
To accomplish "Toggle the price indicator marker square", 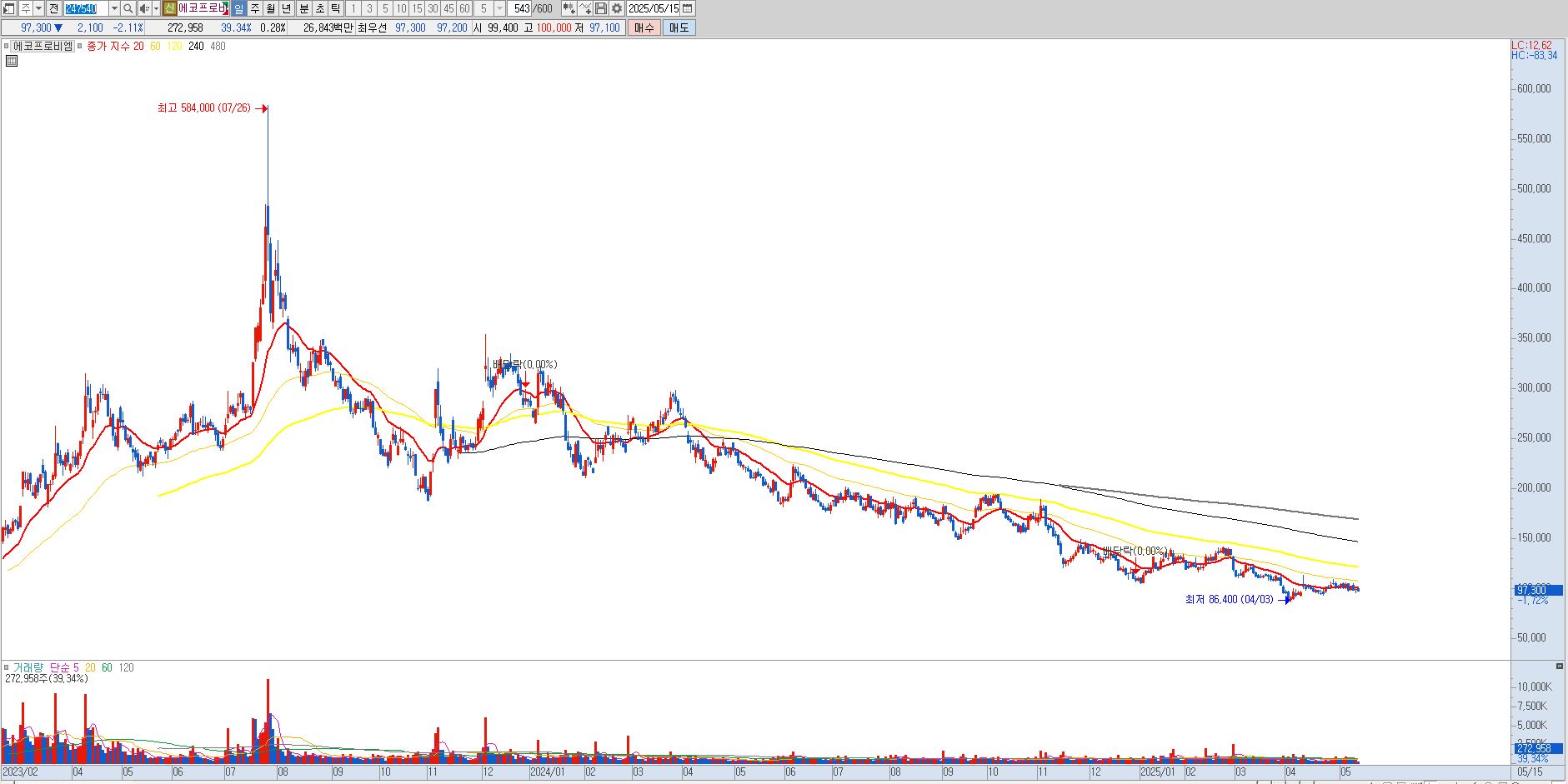I will pos(80,46).
